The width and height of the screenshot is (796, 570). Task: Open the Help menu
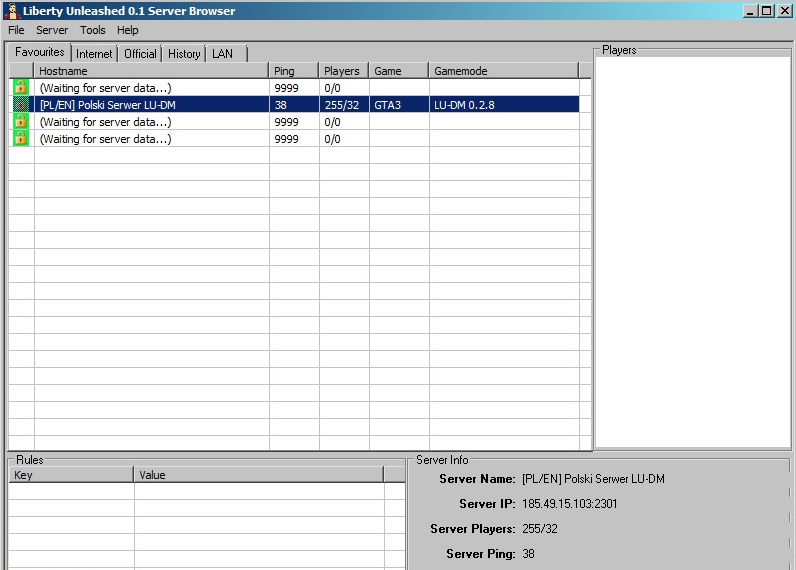pyautogui.click(x=127, y=30)
